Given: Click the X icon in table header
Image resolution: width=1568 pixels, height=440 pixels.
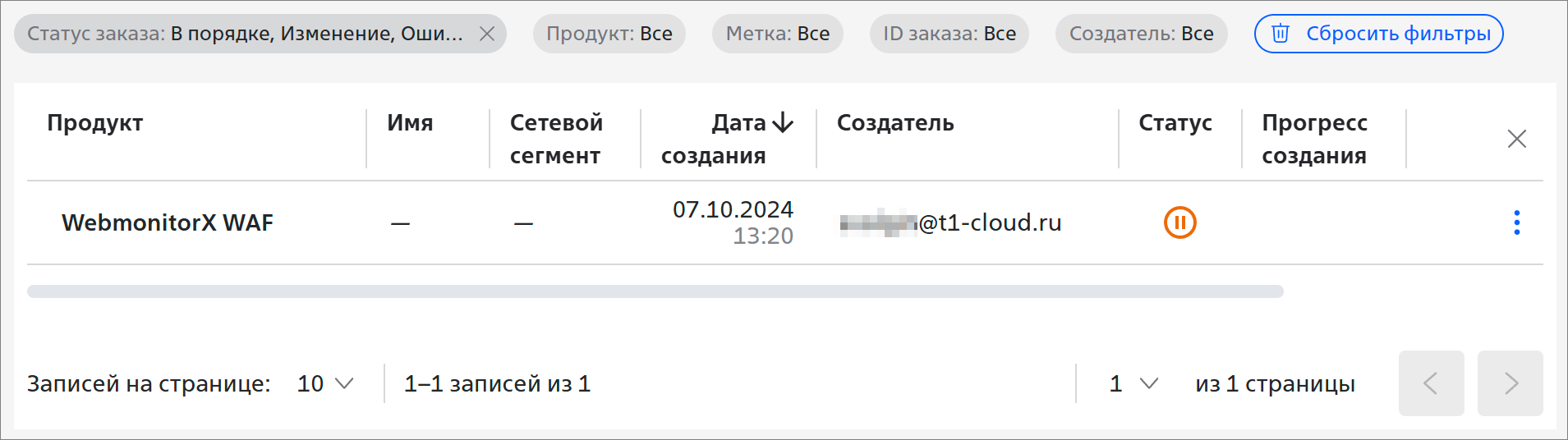Looking at the screenshot, I should click(x=1517, y=139).
